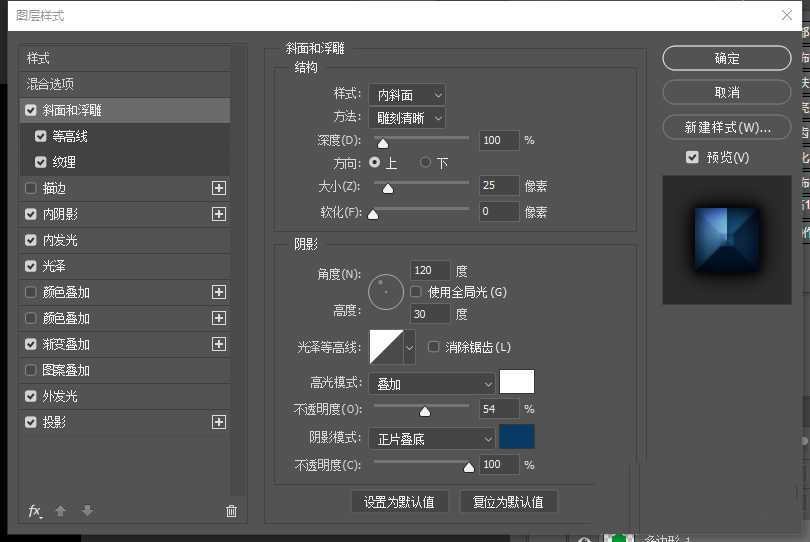
Task: Click the move effect down arrow
Action: click(x=87, y=511)
